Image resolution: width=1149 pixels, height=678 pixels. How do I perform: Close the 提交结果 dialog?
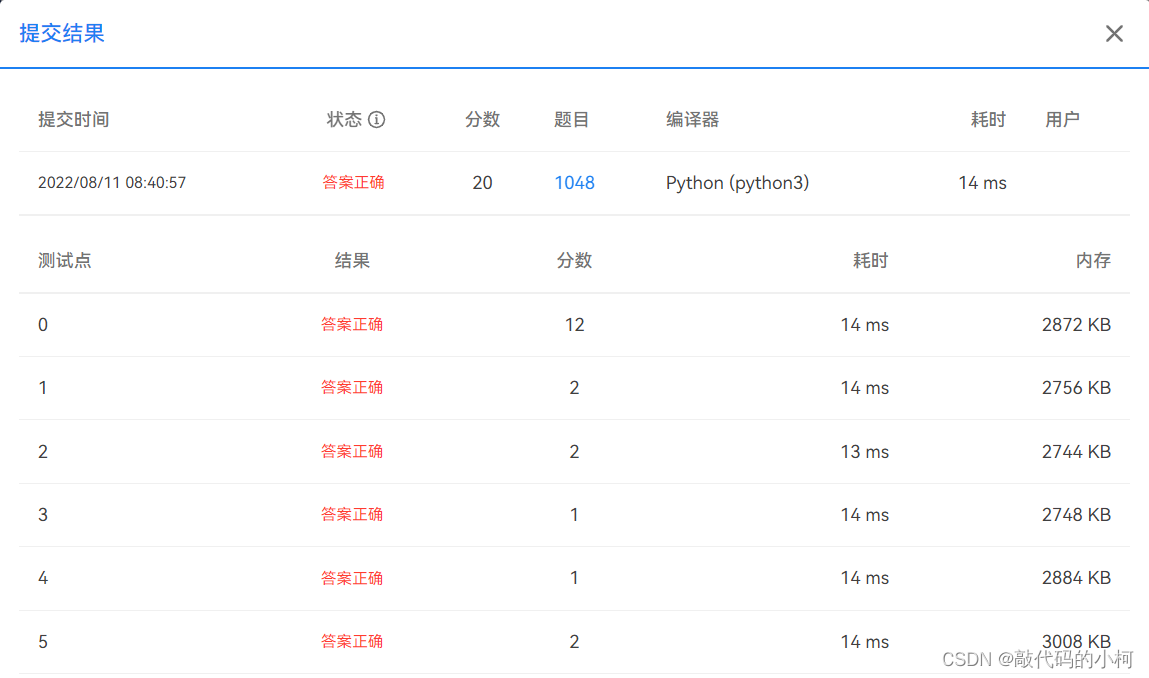[x=1114, y=33]
